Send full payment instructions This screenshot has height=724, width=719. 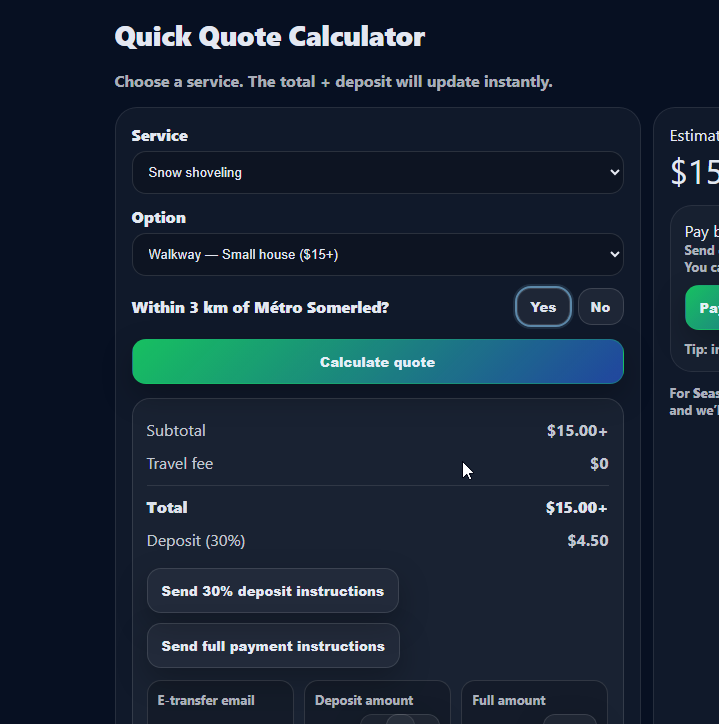tap(273, 646)
